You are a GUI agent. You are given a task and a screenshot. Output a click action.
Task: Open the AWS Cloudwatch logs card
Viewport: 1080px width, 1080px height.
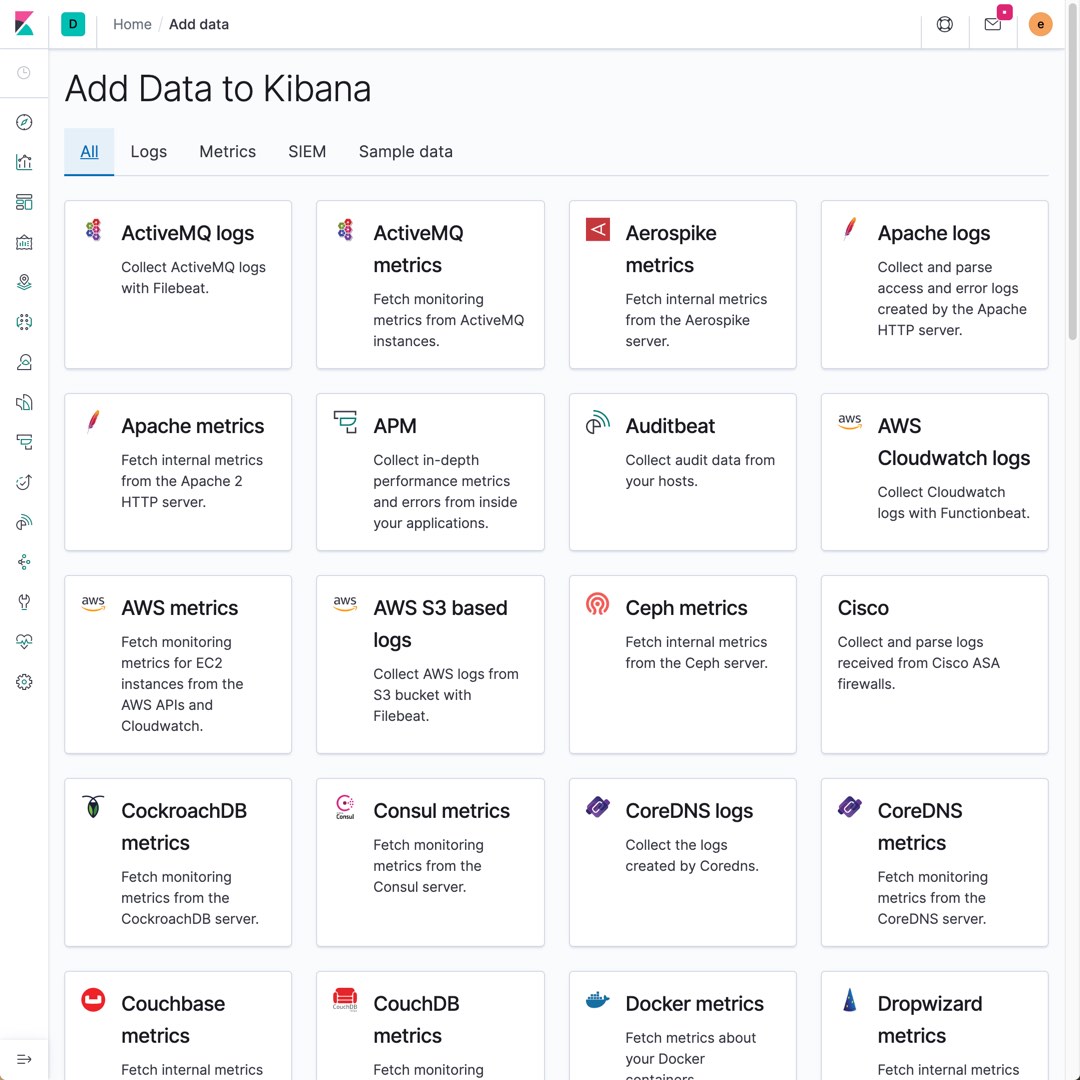pyautogui.click(x=935, y=472)
